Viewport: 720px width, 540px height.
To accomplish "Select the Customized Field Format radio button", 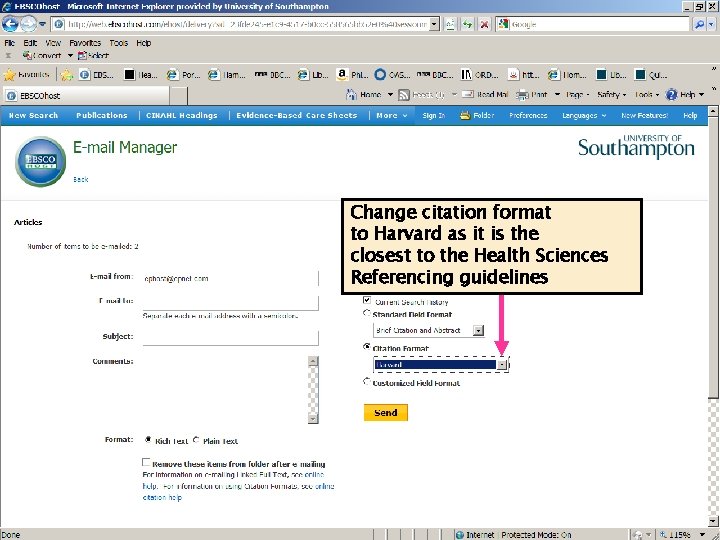I will pos(366,382).
